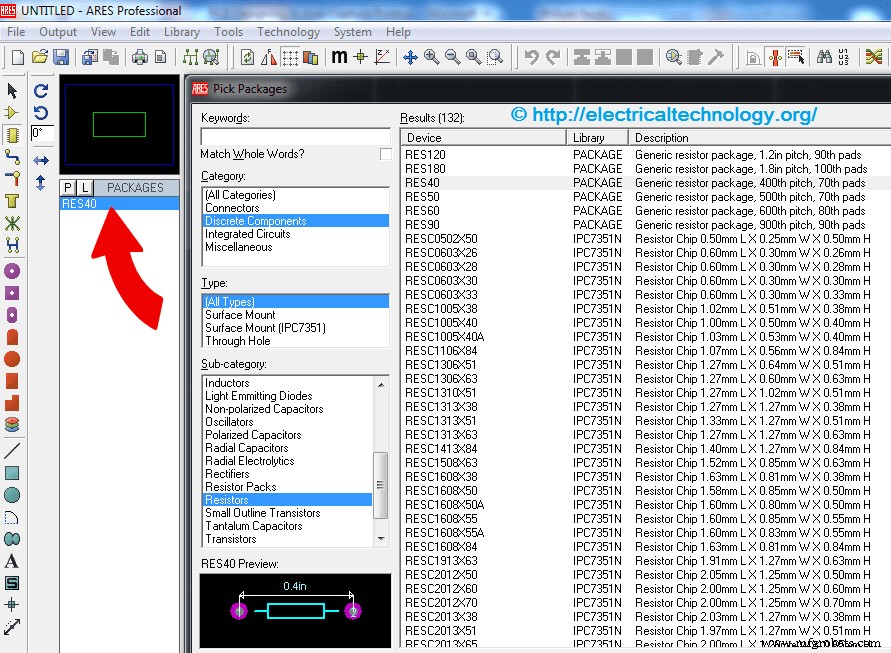Screen dimensions: 891x653
Task: Click the Save design floppy icon
Action: click(61, 57)
